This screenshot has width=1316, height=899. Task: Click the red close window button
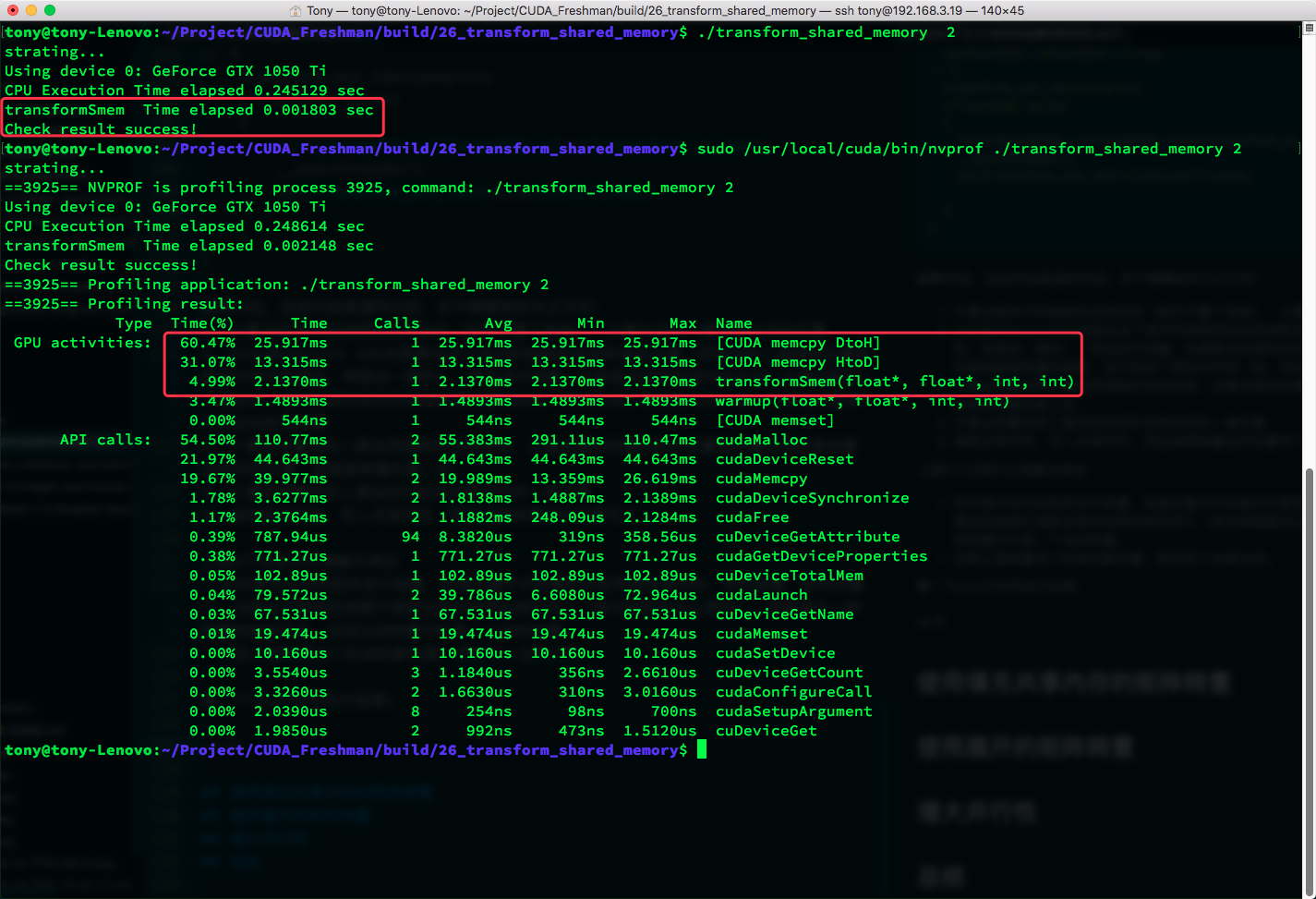click(x=13, y=10)
